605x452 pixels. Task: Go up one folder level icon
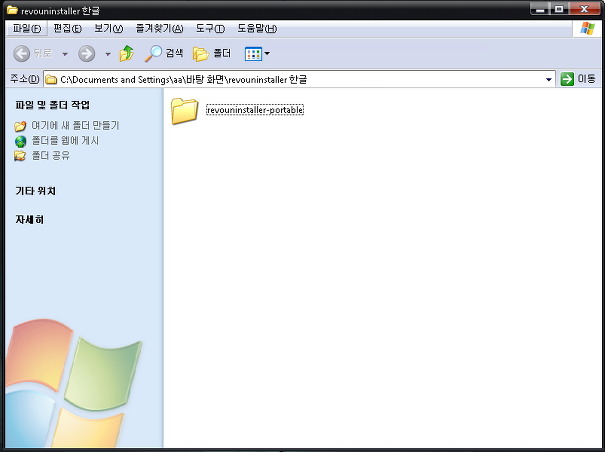point(127,53)
